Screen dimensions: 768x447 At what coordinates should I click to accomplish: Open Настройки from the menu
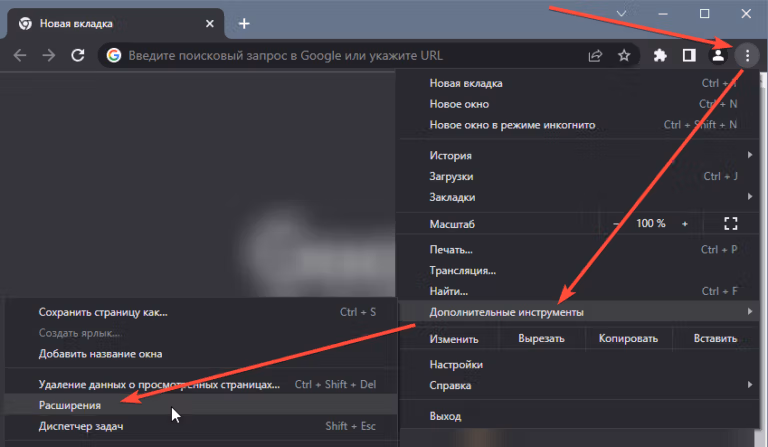(x=580, y=365)
